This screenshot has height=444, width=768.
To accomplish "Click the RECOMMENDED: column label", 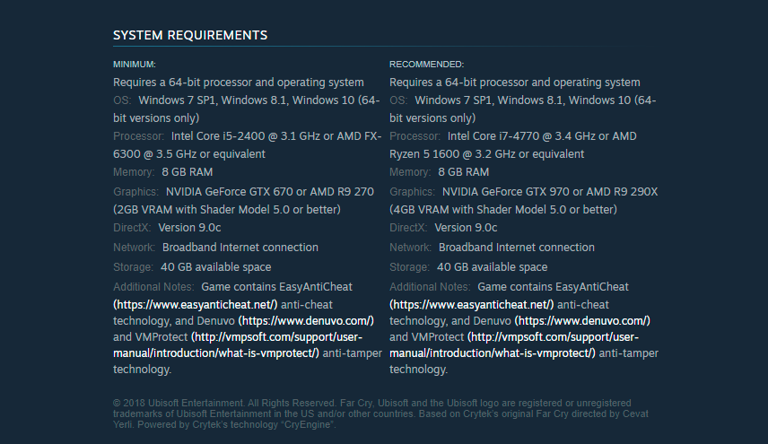I will pos(426,64).
